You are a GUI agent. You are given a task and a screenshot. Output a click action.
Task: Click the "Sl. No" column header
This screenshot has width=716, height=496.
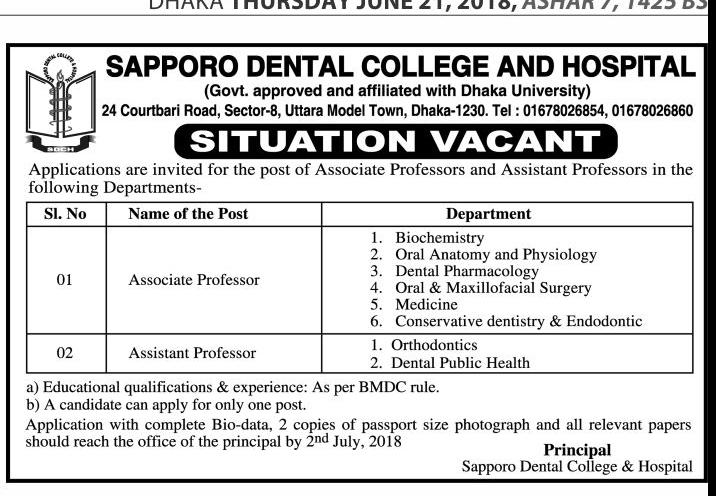click(x=64, y=214)
